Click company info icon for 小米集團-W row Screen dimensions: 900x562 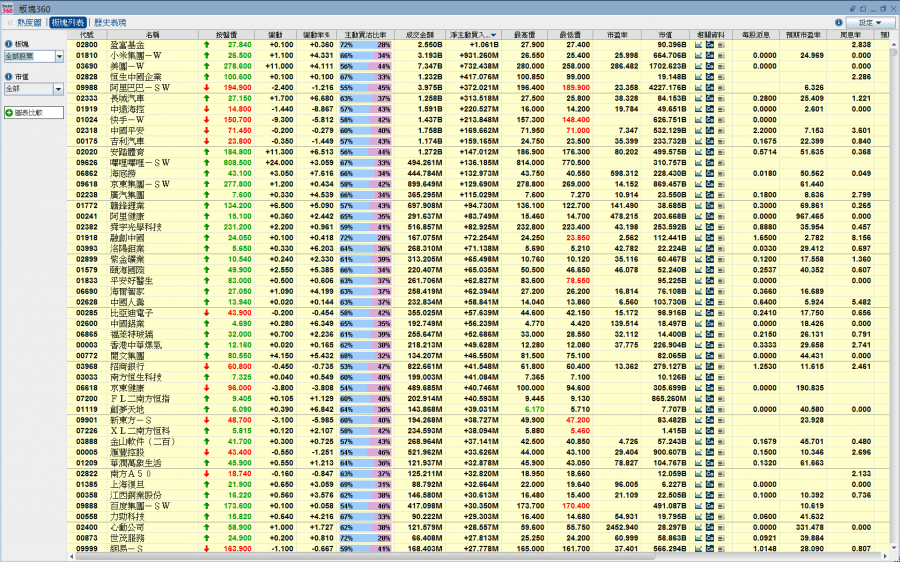point(710,55)
